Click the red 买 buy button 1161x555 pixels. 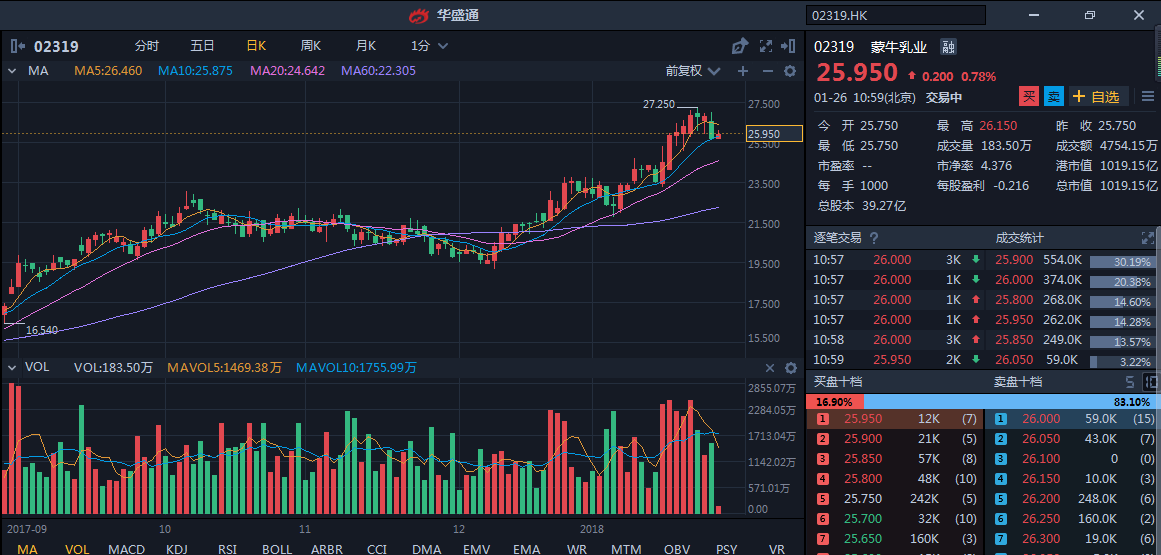tap(1029, 97)
